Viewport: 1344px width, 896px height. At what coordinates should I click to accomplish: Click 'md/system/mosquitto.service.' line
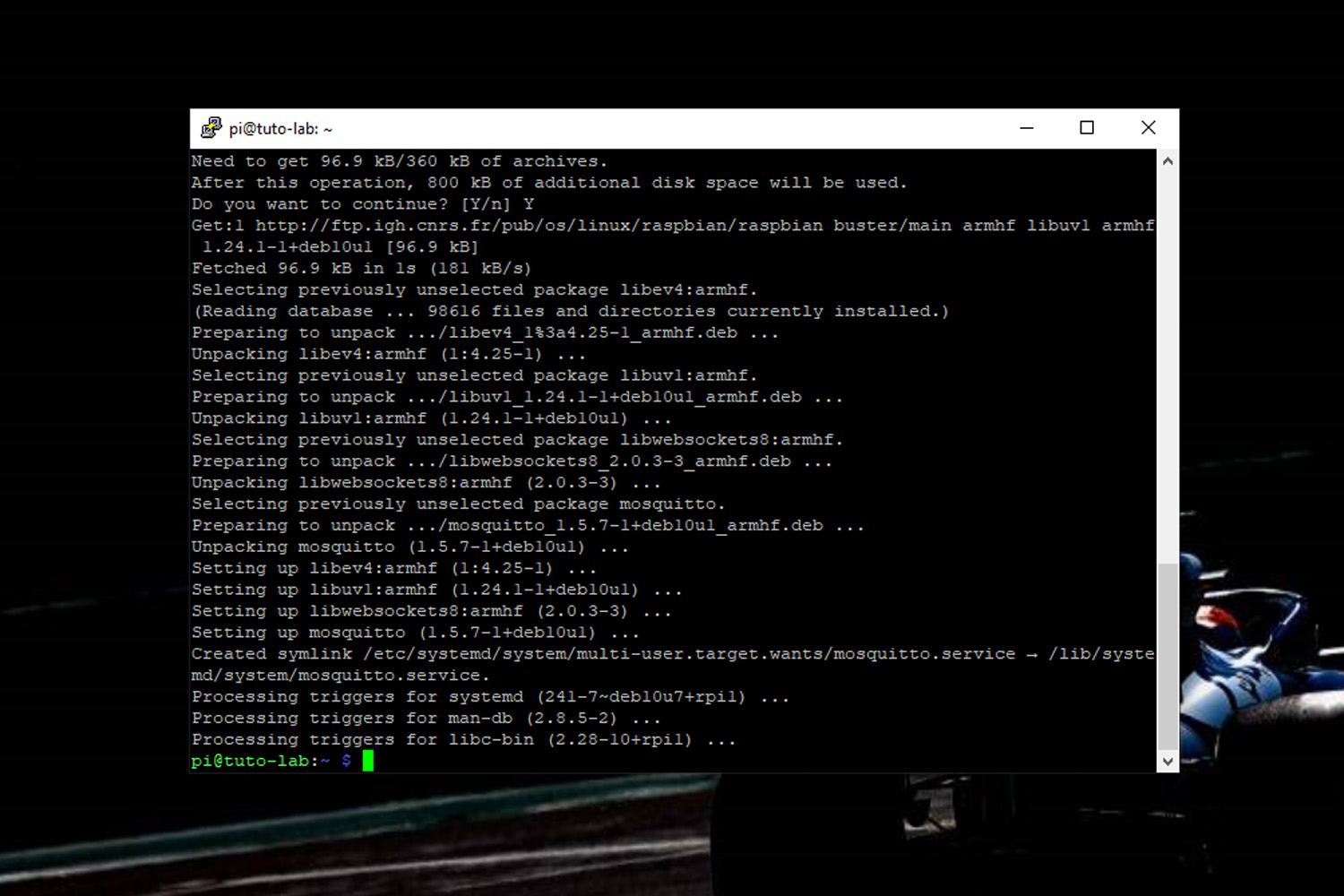(x=340, y=676)
